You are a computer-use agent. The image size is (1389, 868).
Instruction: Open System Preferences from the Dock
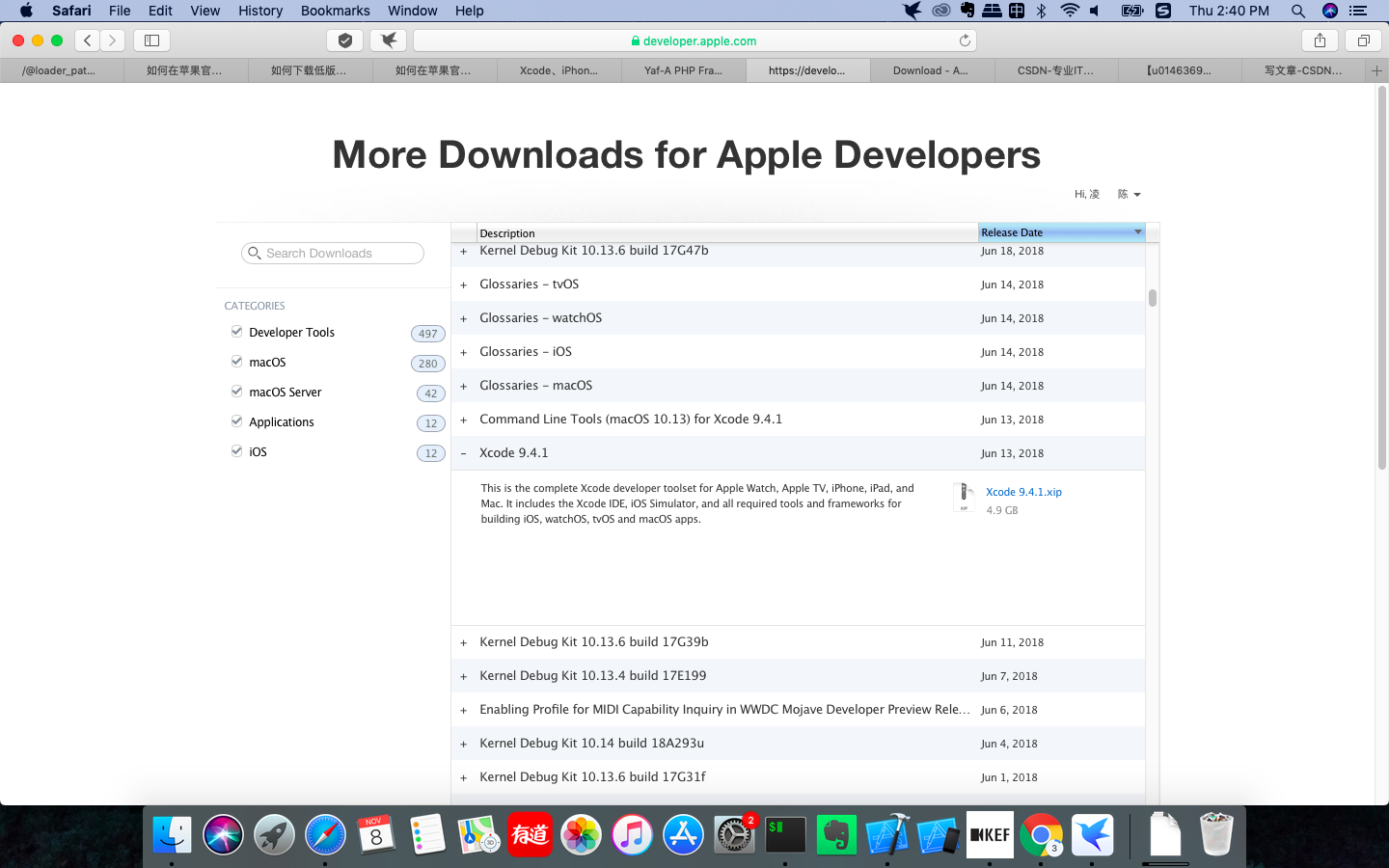(x=734, y=834)
